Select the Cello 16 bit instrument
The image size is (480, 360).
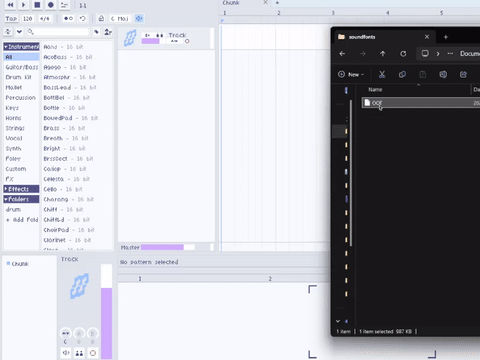[77, 189]
